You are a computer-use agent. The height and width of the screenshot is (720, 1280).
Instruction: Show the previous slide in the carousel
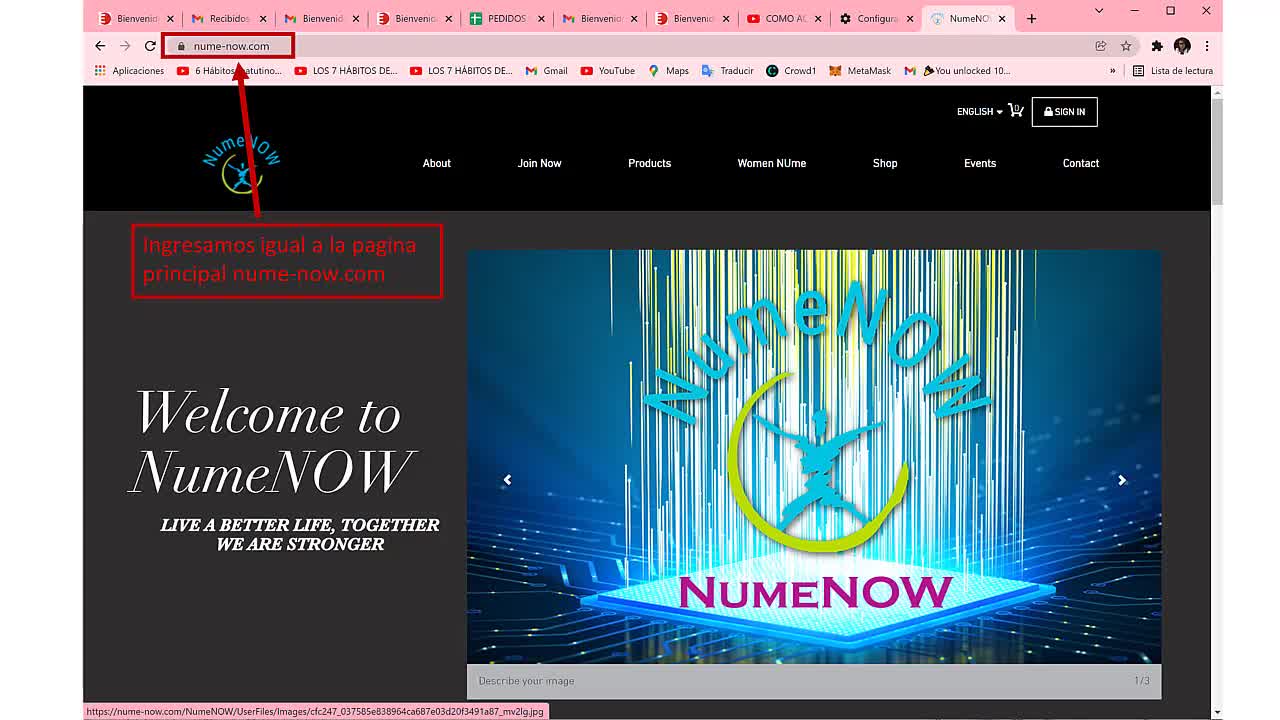[507, 480]
